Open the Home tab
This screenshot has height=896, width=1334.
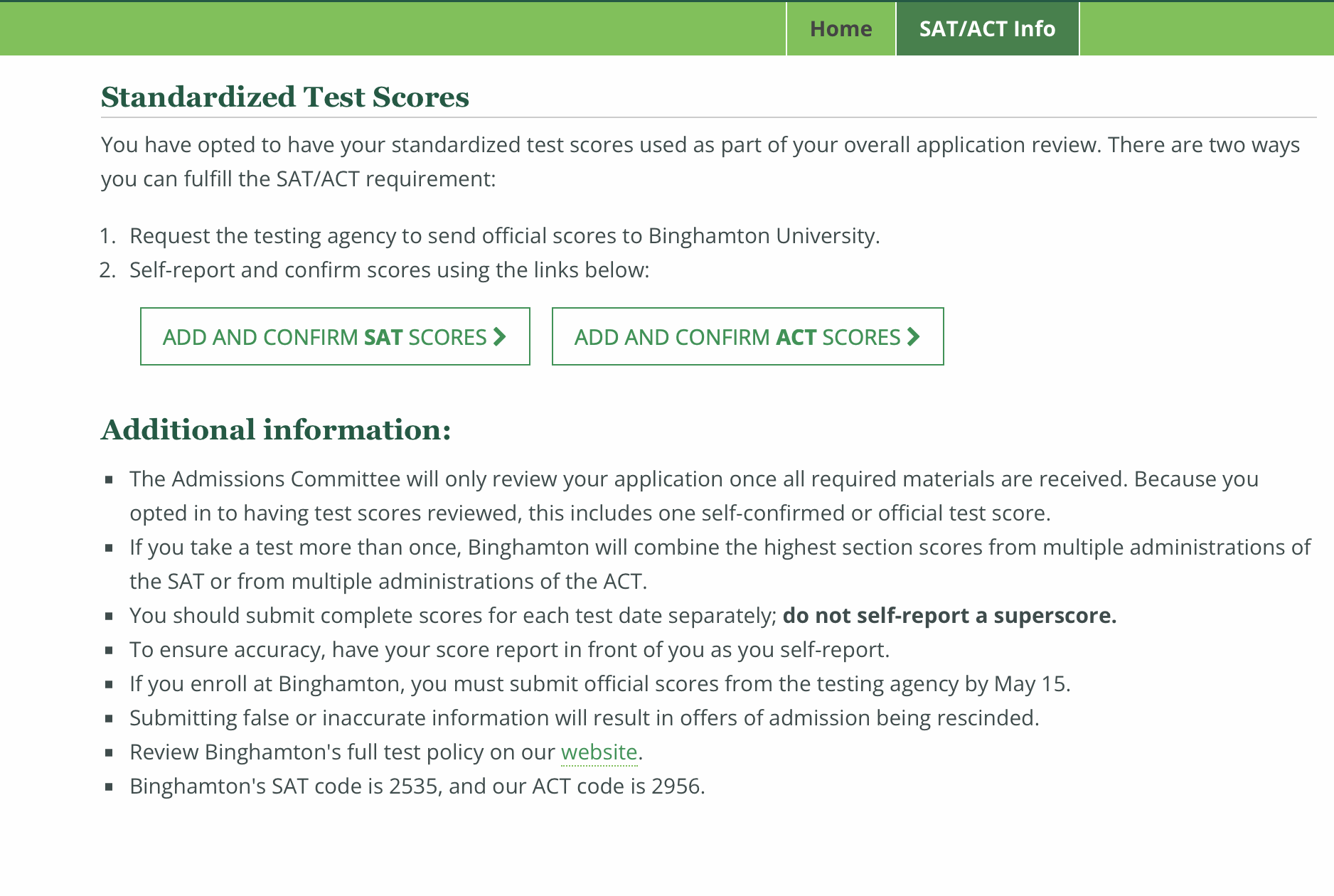coord(841,28)
